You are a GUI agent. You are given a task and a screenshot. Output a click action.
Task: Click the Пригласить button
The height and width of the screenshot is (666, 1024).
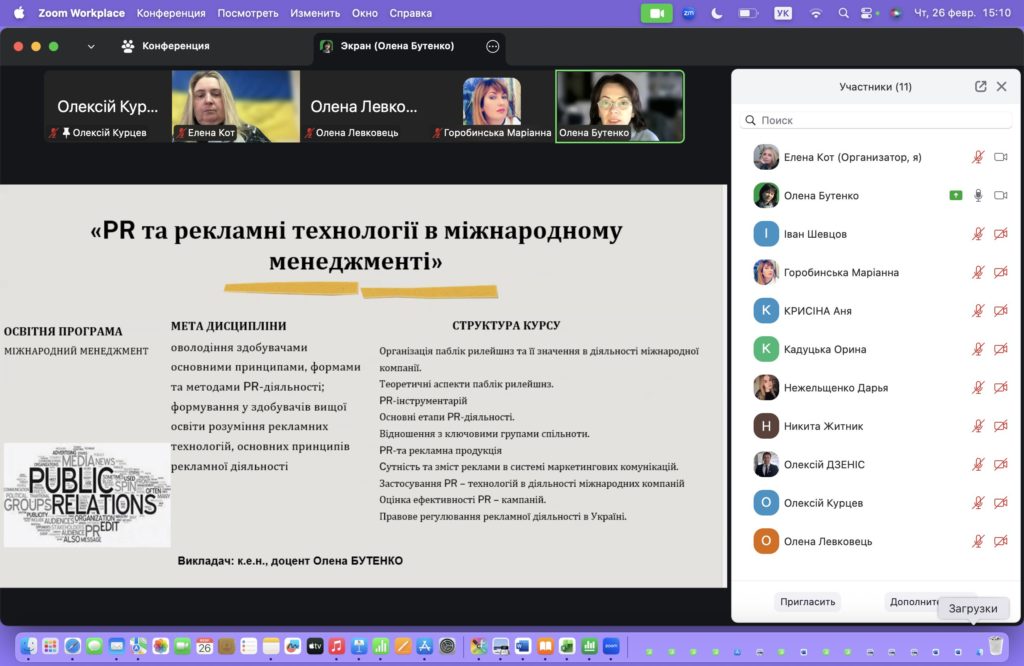coord(807,602)
